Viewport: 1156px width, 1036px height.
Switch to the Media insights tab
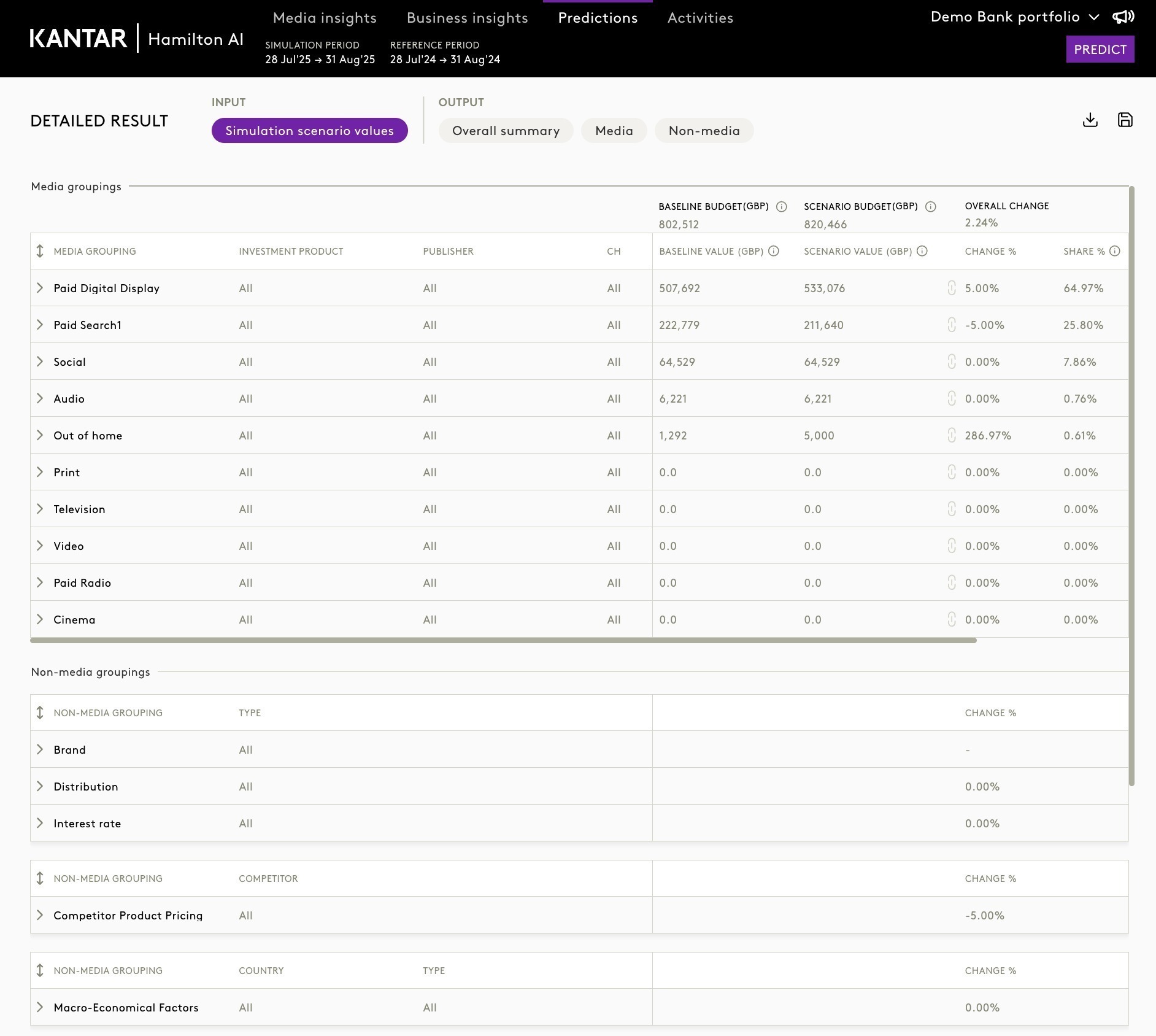[325, 18]
